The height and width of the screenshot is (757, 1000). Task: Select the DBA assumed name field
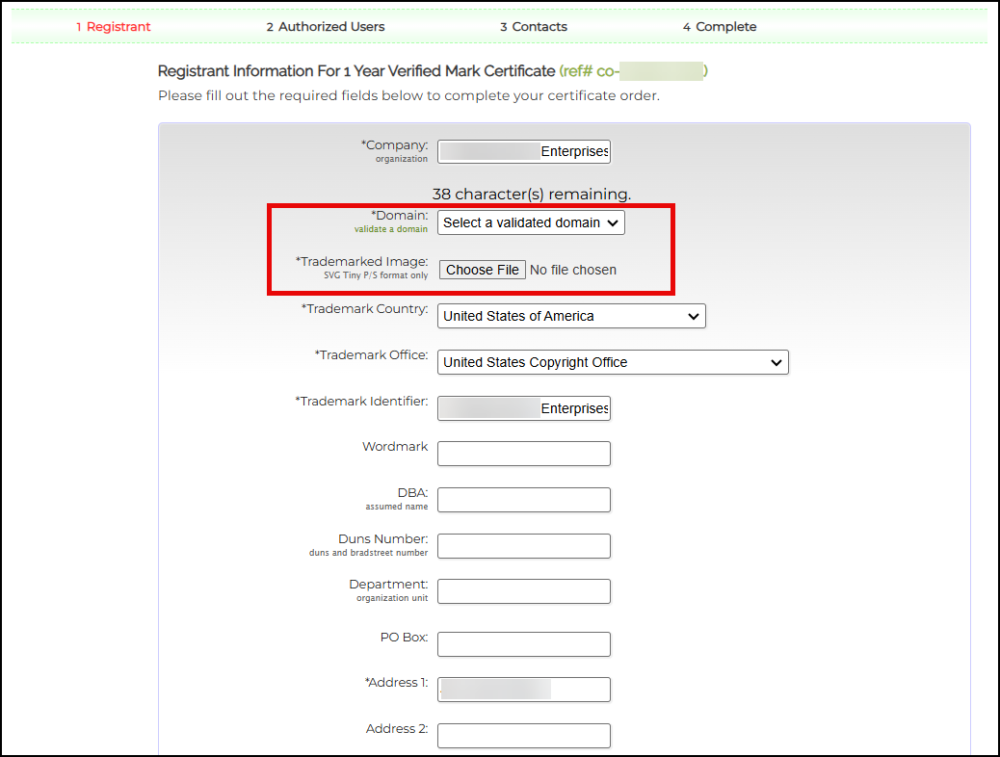[523, 500]
